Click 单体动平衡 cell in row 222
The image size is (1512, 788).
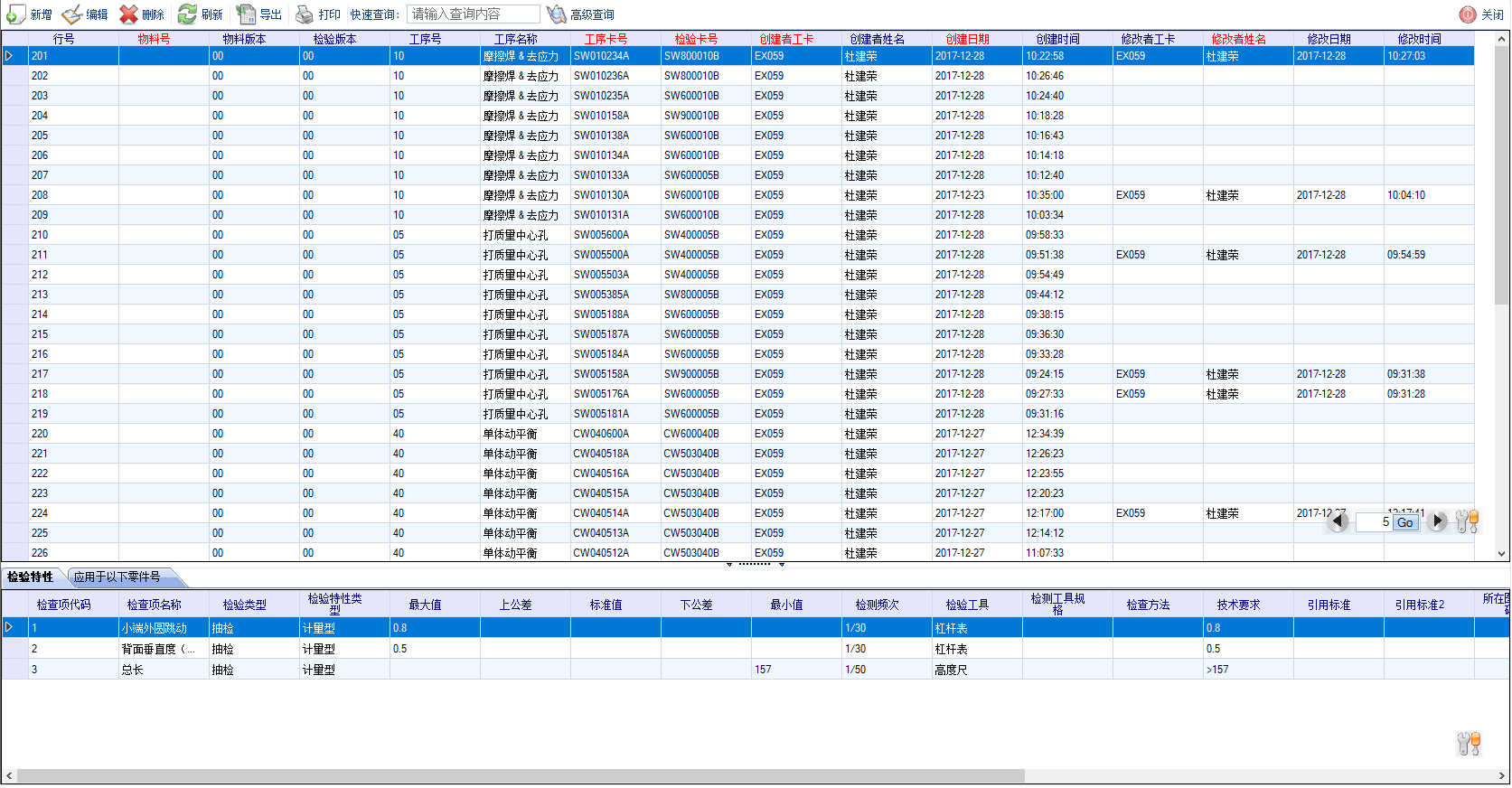click(525, 474)
